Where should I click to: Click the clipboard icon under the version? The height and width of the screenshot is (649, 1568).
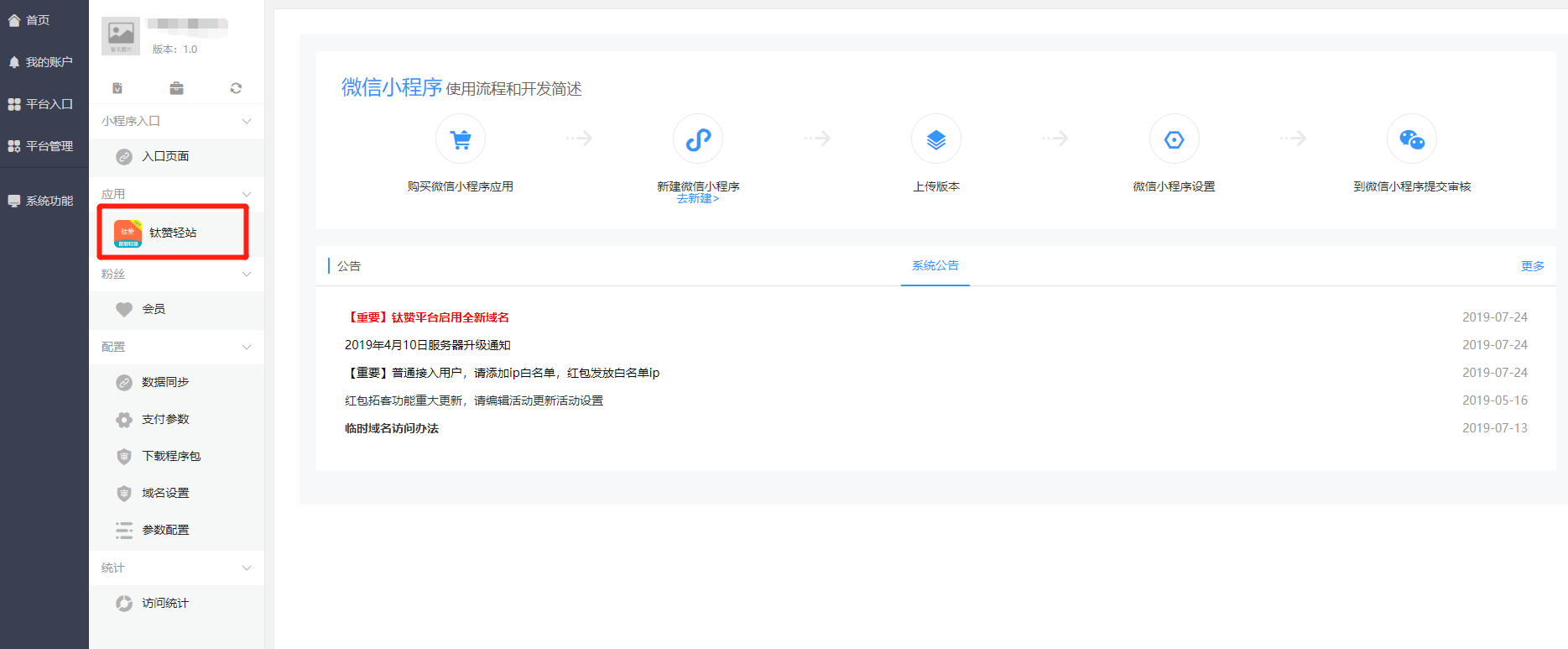point(117,88)
